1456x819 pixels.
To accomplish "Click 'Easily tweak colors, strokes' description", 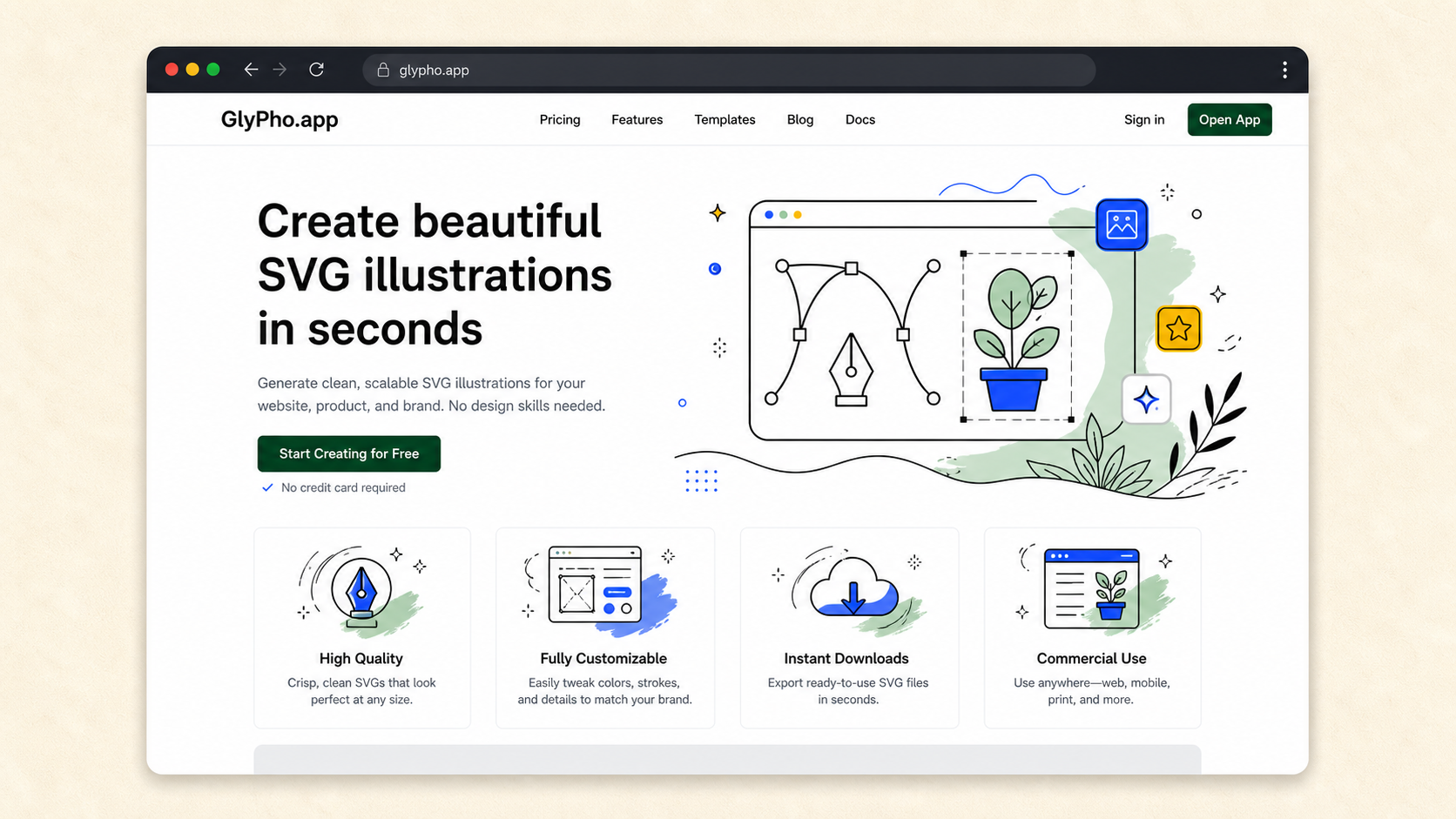I will 604,691.
